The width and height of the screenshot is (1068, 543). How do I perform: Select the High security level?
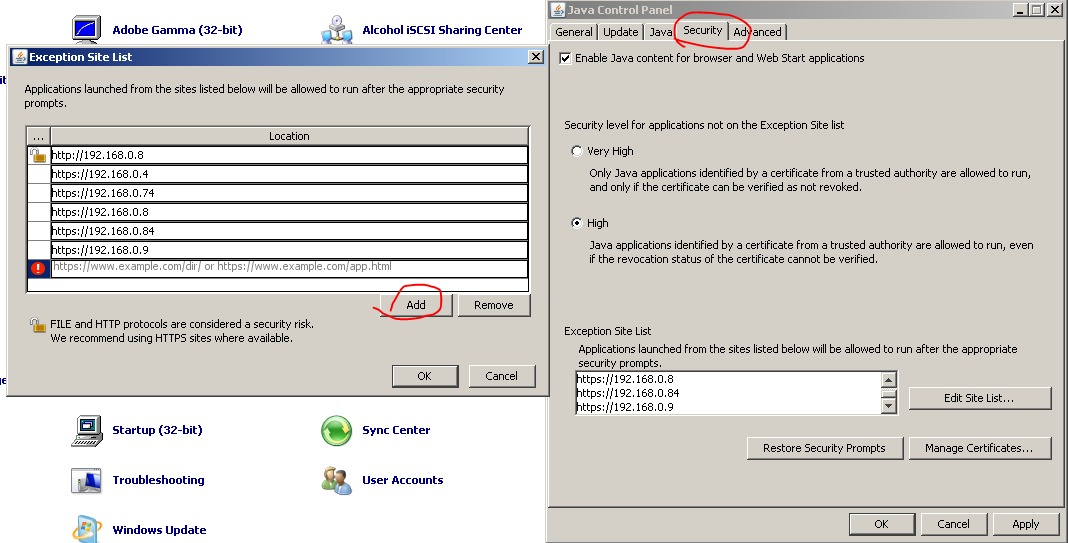coord(576,223)
